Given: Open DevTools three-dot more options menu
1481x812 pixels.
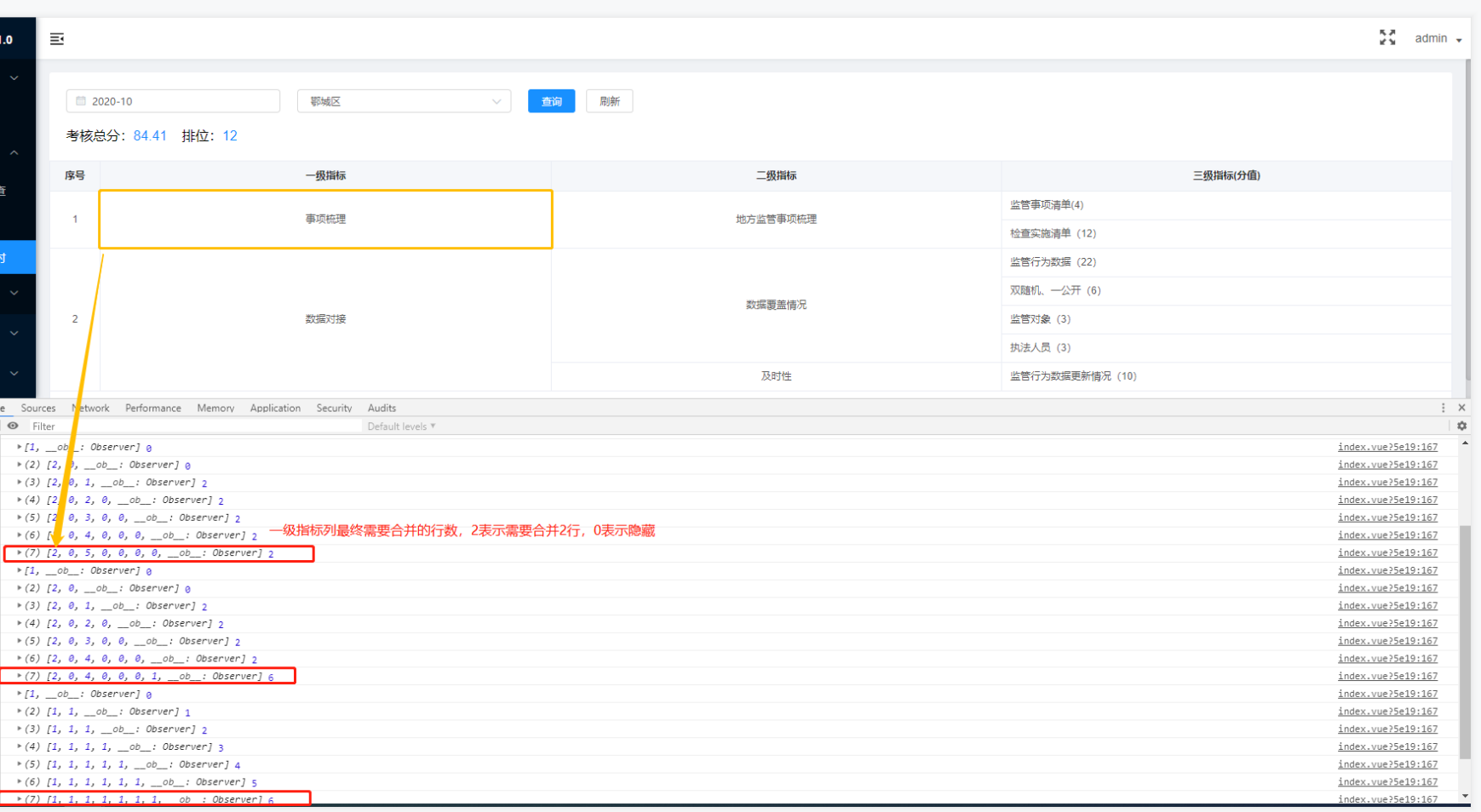Looking at the screenshot, I should tap(1443, 408).
